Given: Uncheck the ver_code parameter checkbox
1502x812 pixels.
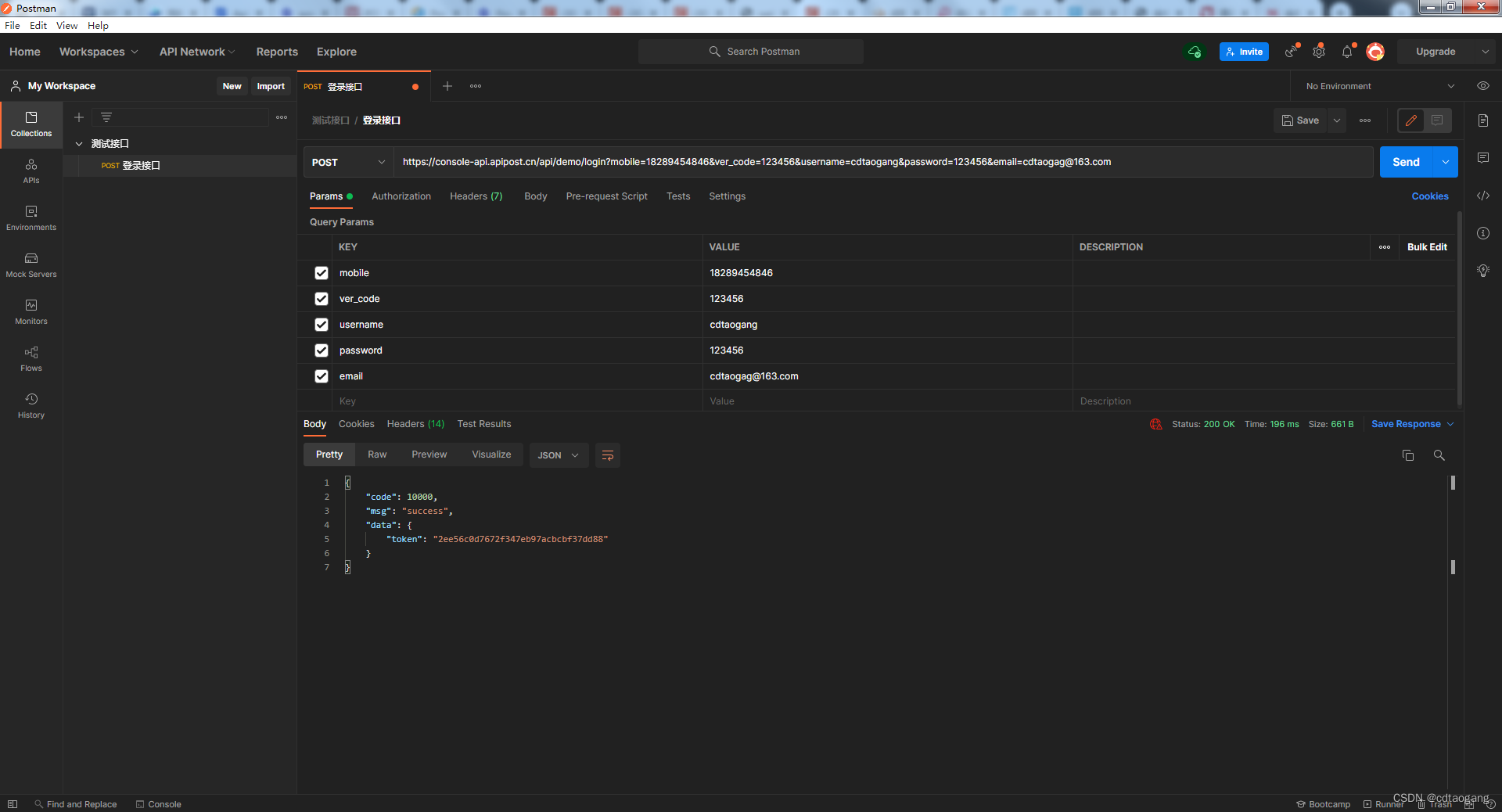Looking at the screenshot, I should (322, 299).
